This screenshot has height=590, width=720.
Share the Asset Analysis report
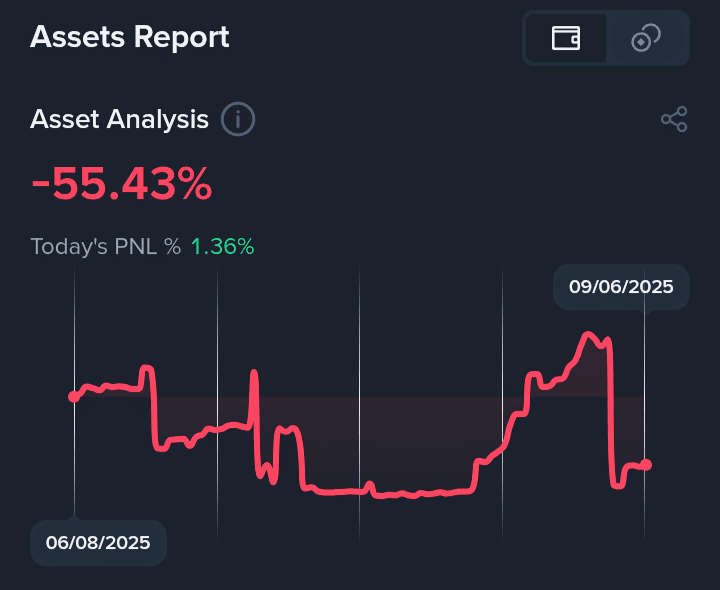[x=674, y=119]
